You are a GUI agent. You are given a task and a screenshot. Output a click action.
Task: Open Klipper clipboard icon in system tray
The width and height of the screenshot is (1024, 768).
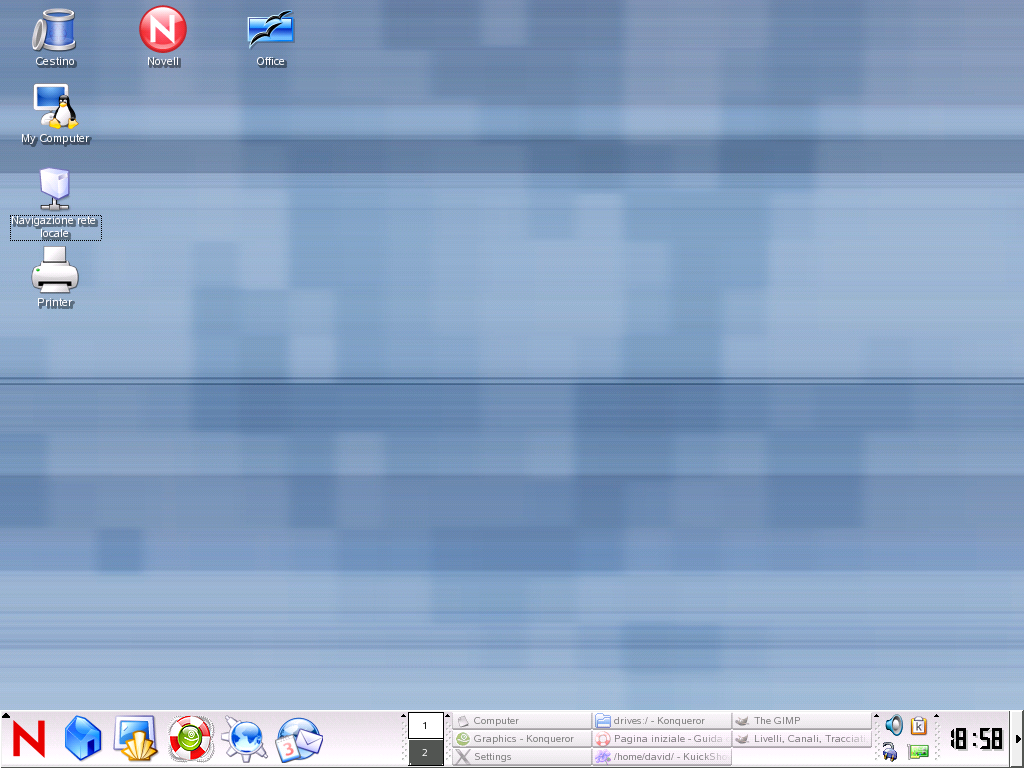pyautogui.click(x=919, y=723)
